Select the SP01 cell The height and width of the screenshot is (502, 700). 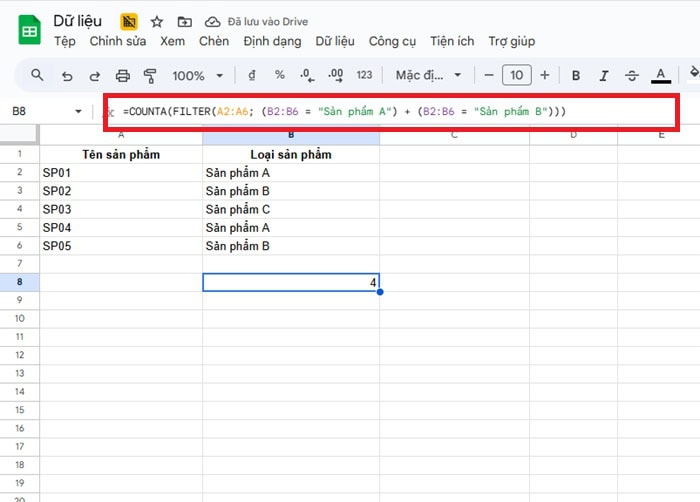click(x=121, y=173)
